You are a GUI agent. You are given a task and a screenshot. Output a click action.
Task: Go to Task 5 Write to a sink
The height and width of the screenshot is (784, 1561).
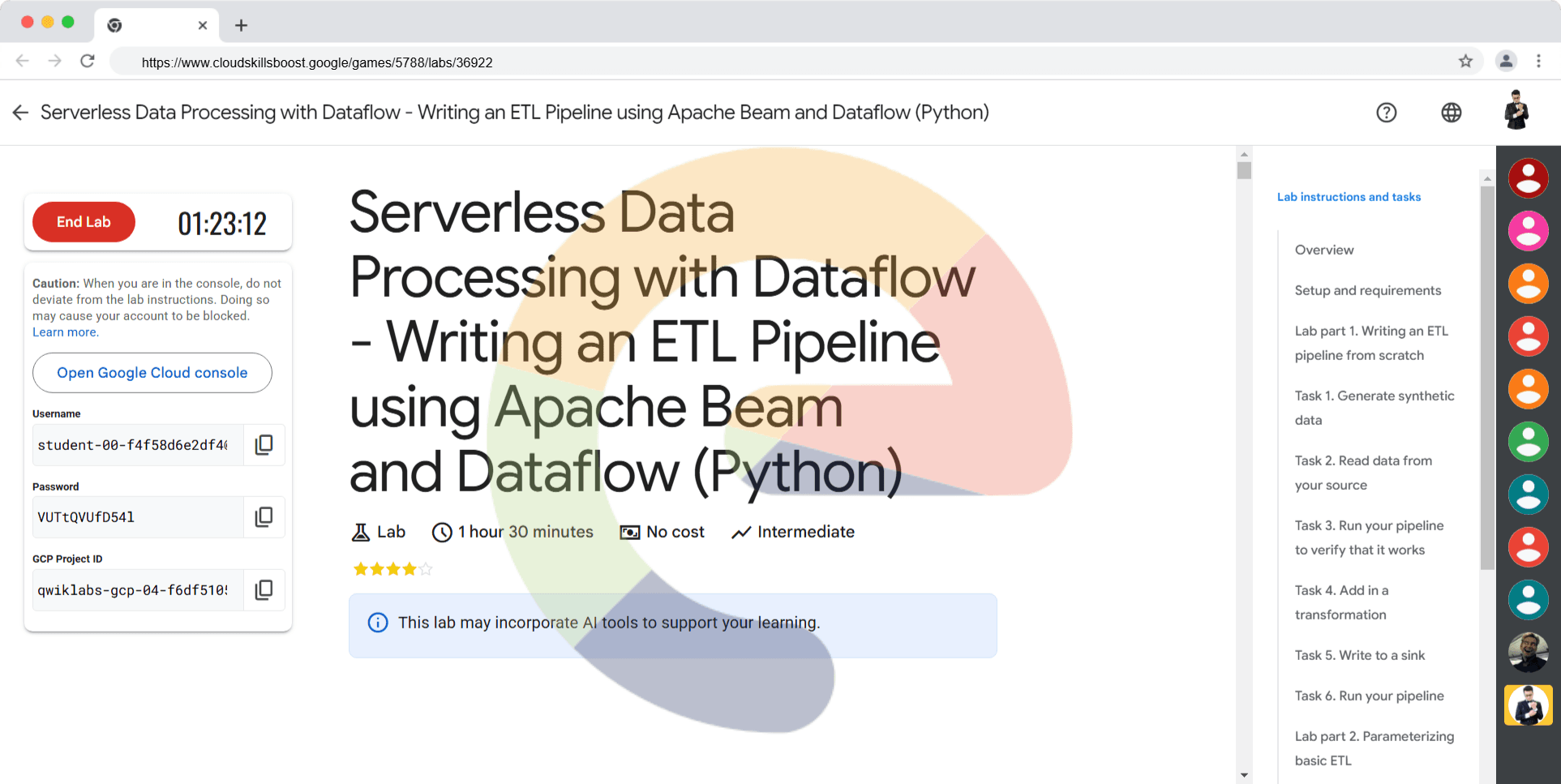pos(1360,655)
